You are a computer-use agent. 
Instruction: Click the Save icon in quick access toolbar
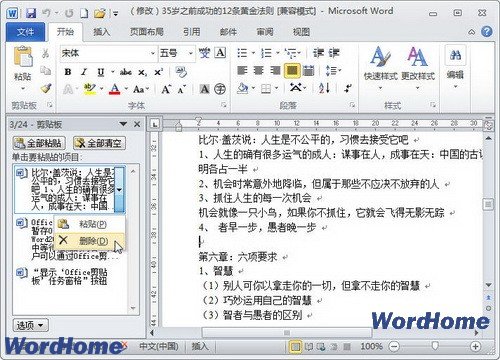click(x=31, y=13)
